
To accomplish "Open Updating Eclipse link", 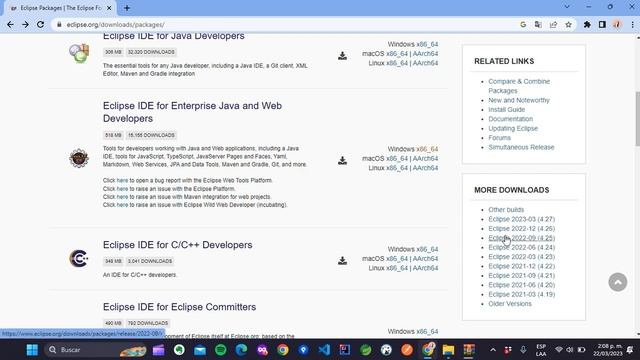I will click(x=513, y=128).
